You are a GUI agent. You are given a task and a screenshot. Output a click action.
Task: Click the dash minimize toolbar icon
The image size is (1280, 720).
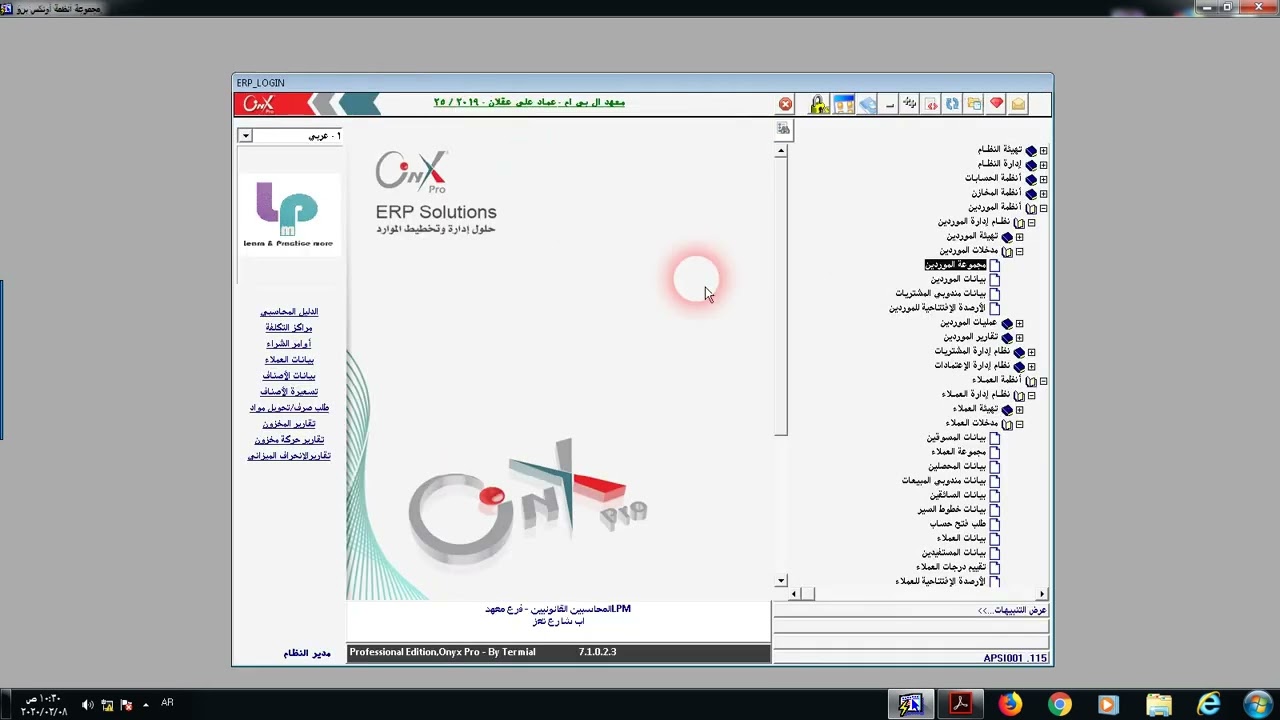coord(889,104)
